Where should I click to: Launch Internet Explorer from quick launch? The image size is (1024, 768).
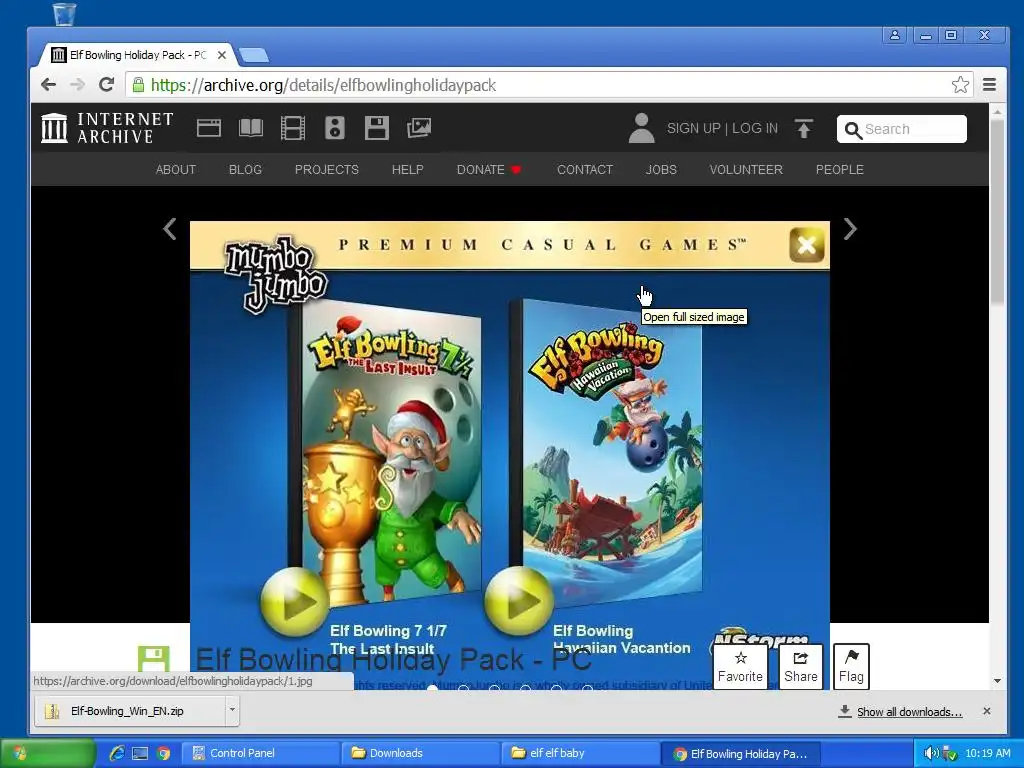click(118, 753)
